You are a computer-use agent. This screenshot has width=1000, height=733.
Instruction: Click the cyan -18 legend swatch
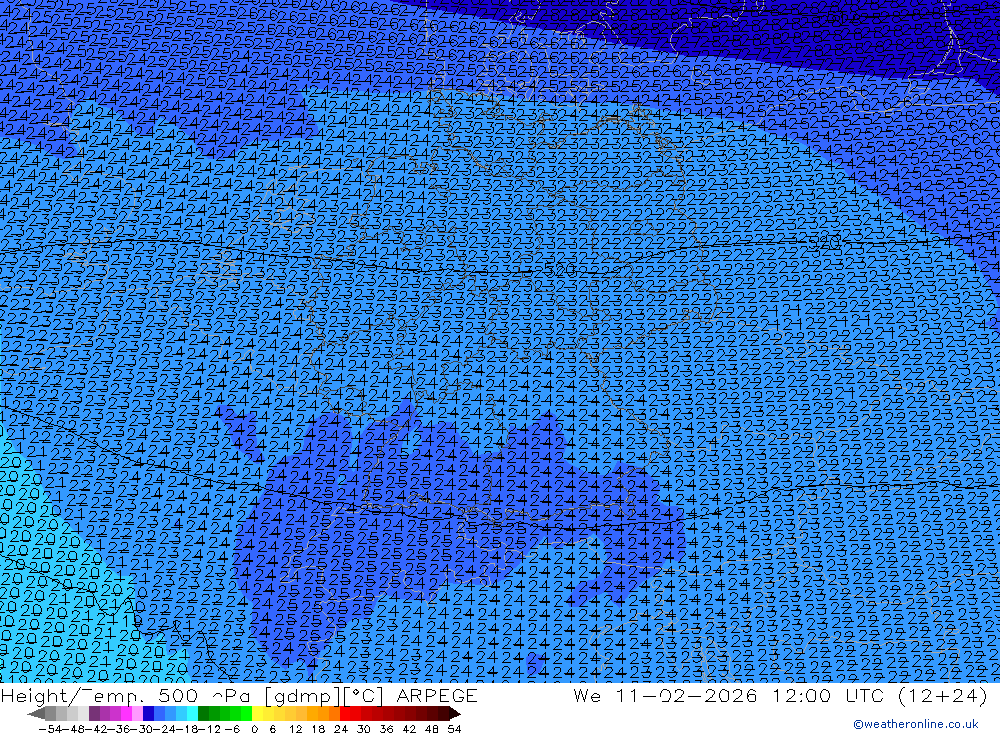coord(192,713)
